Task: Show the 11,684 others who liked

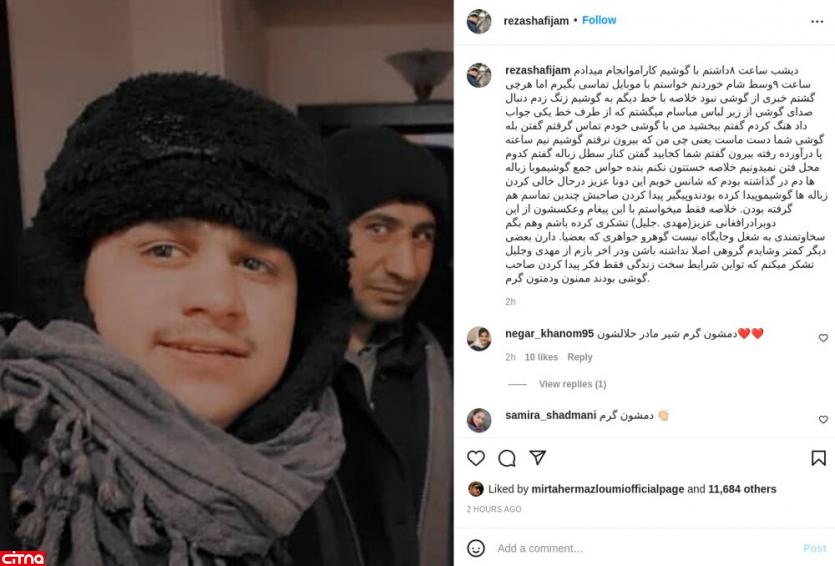Action: pos(742,489)
